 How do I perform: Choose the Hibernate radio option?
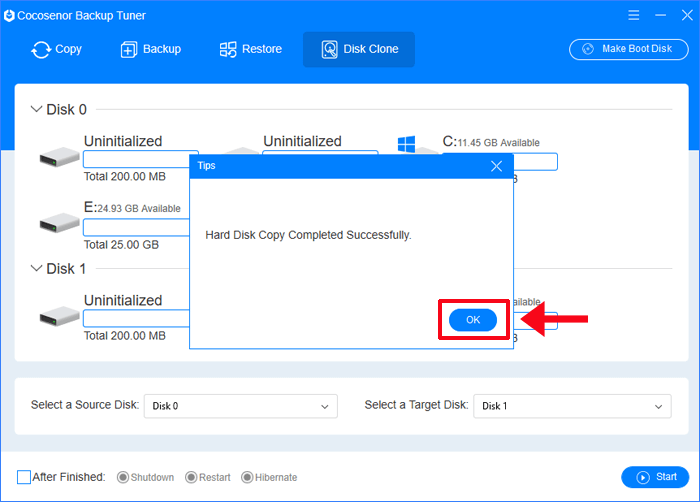(x=247, y=477)
